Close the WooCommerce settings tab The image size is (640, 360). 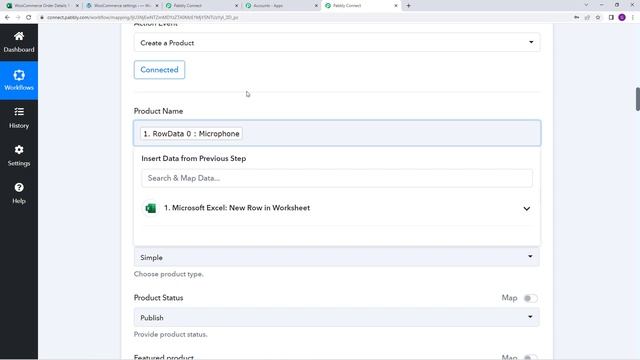pyautogui.click(x=157, y=6)
